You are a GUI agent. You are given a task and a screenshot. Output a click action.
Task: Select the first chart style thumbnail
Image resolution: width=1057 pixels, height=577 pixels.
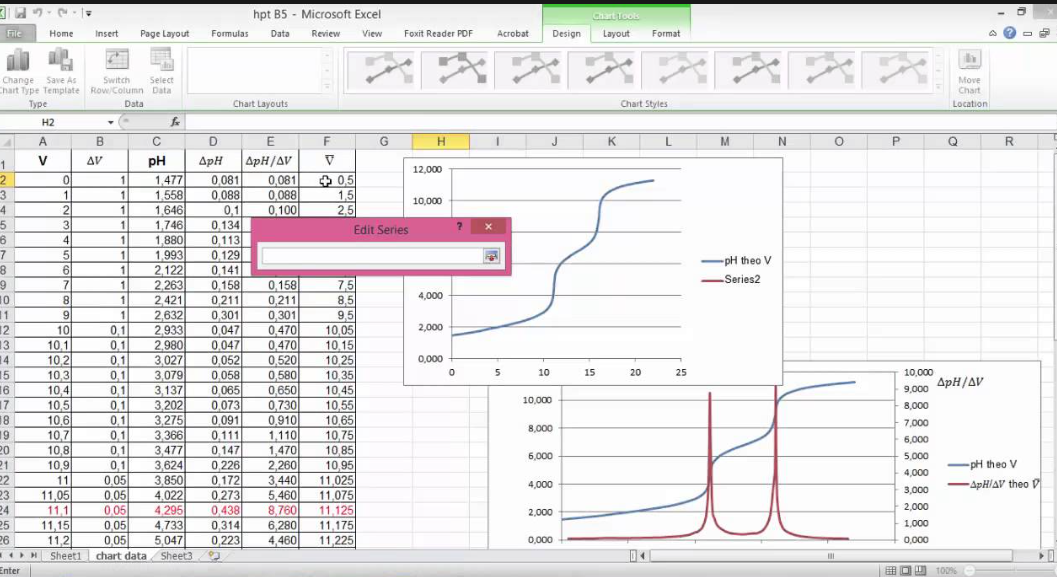[379, 70]
